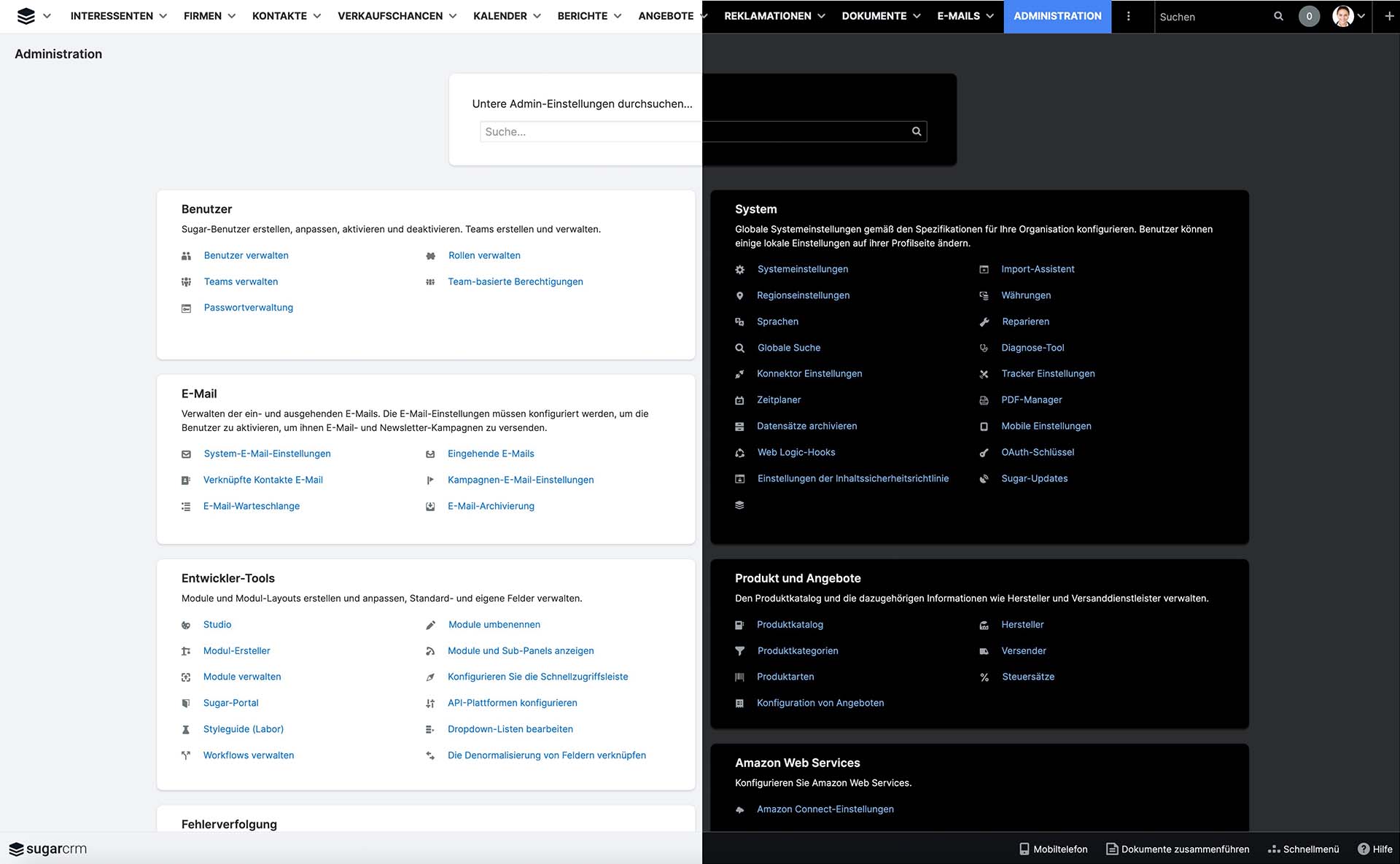1400x864 pixels.
Task: Expand the Interessenten module dropdown arrow
Action: pyautogui.click(x=163, y=16)
